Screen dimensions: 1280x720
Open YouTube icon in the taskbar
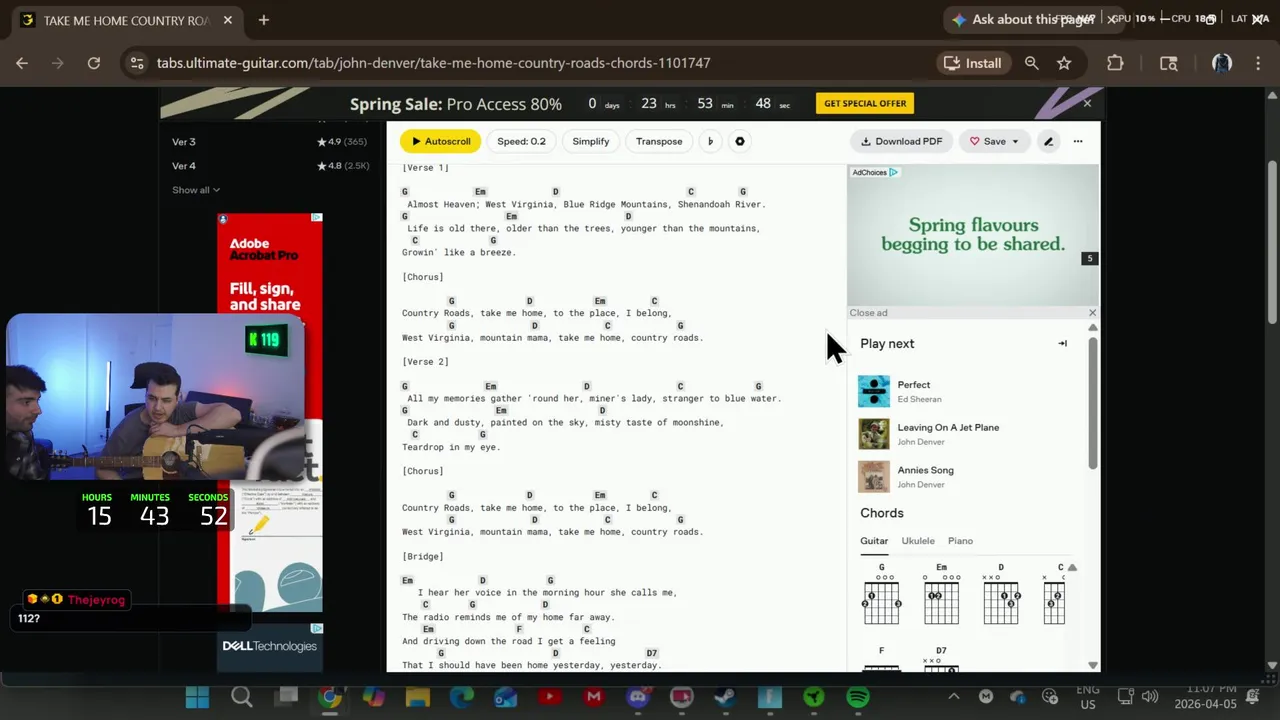point(549,697)
